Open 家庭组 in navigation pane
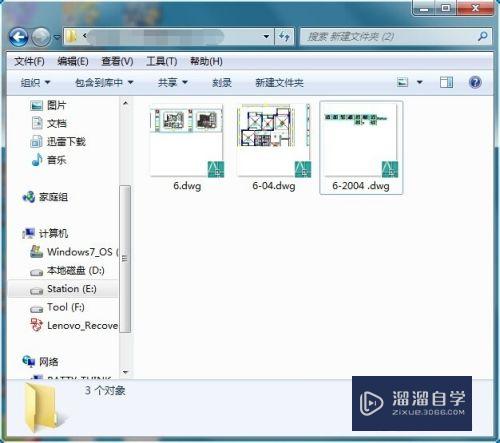 [53, 197]
